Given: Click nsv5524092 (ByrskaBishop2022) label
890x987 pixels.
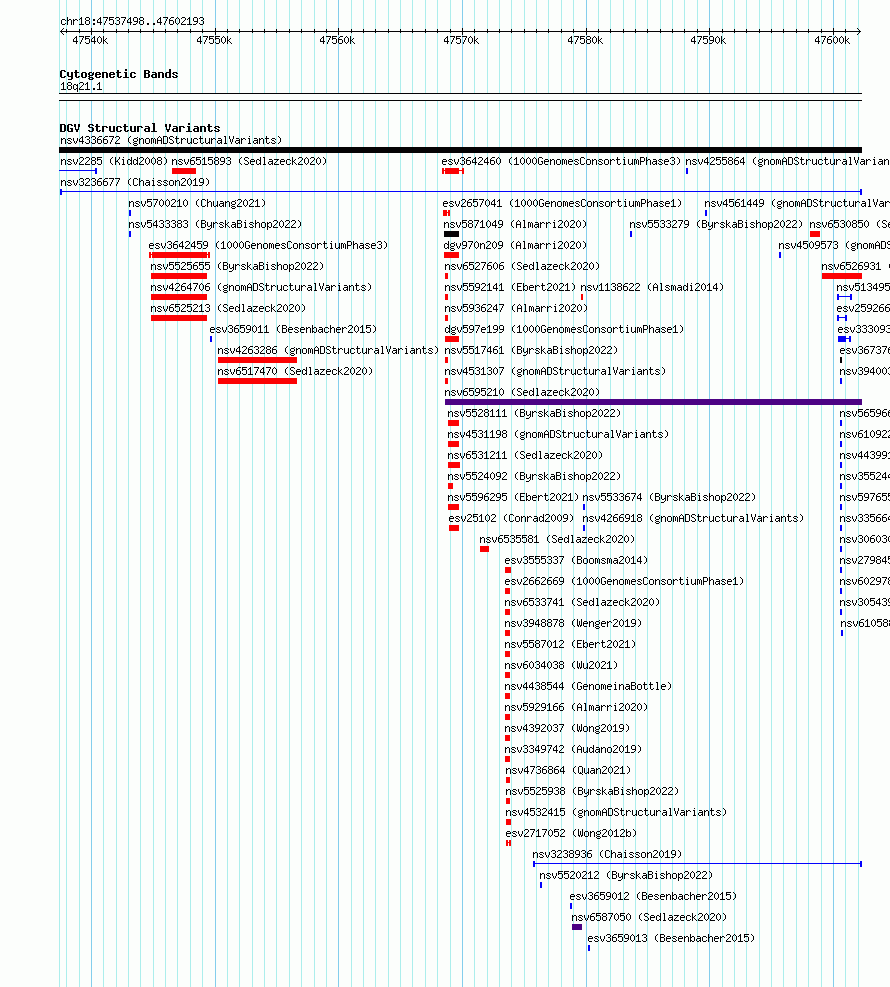Looking at the screenshot, I should coord(534,476).
